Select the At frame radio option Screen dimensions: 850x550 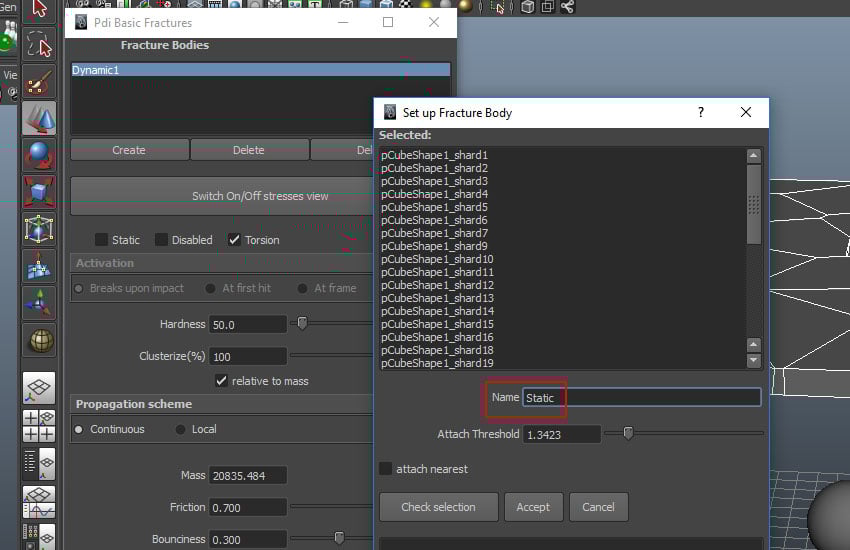coord(302,288)
